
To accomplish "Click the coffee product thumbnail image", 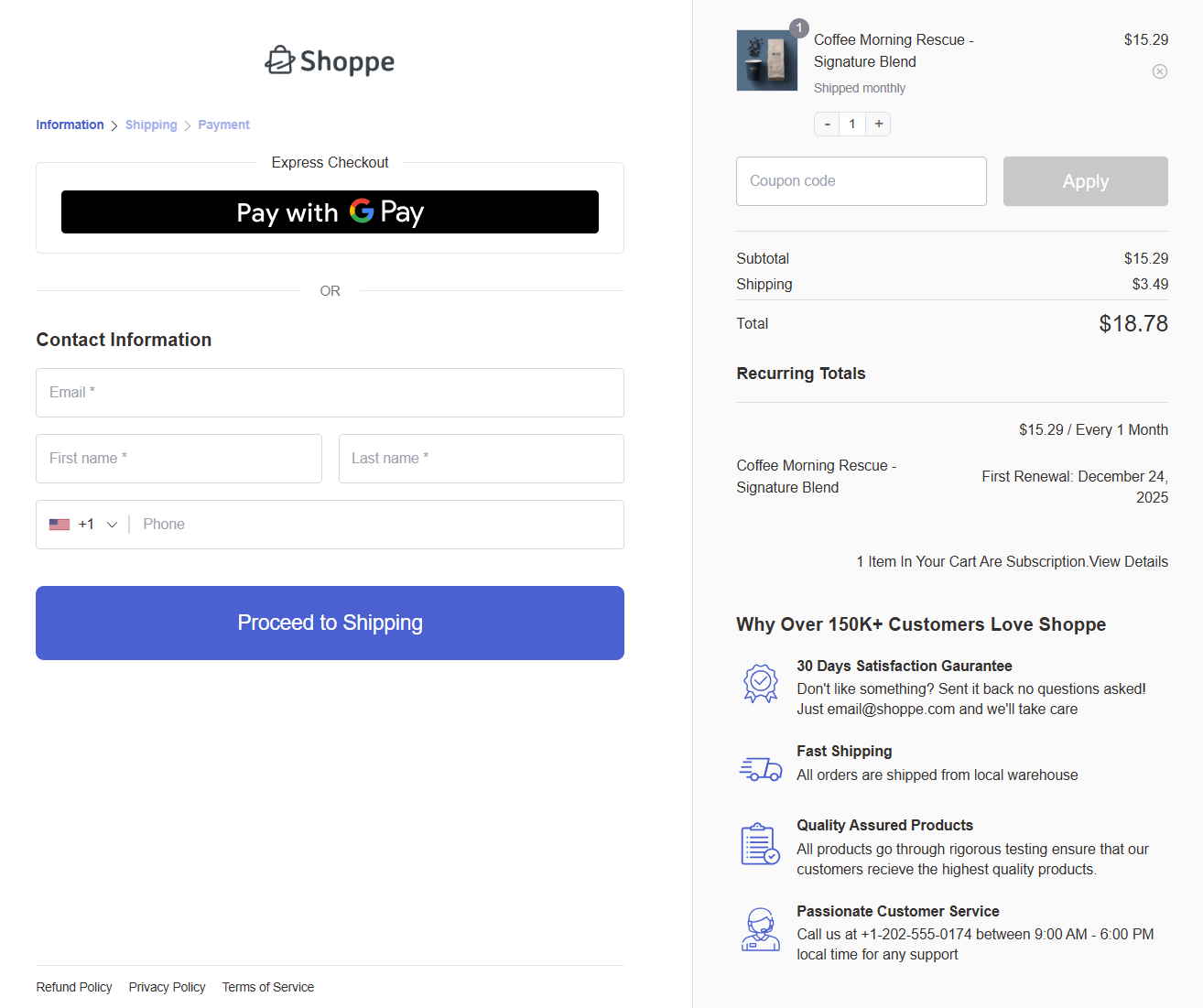I will click(x=767, y=60).
